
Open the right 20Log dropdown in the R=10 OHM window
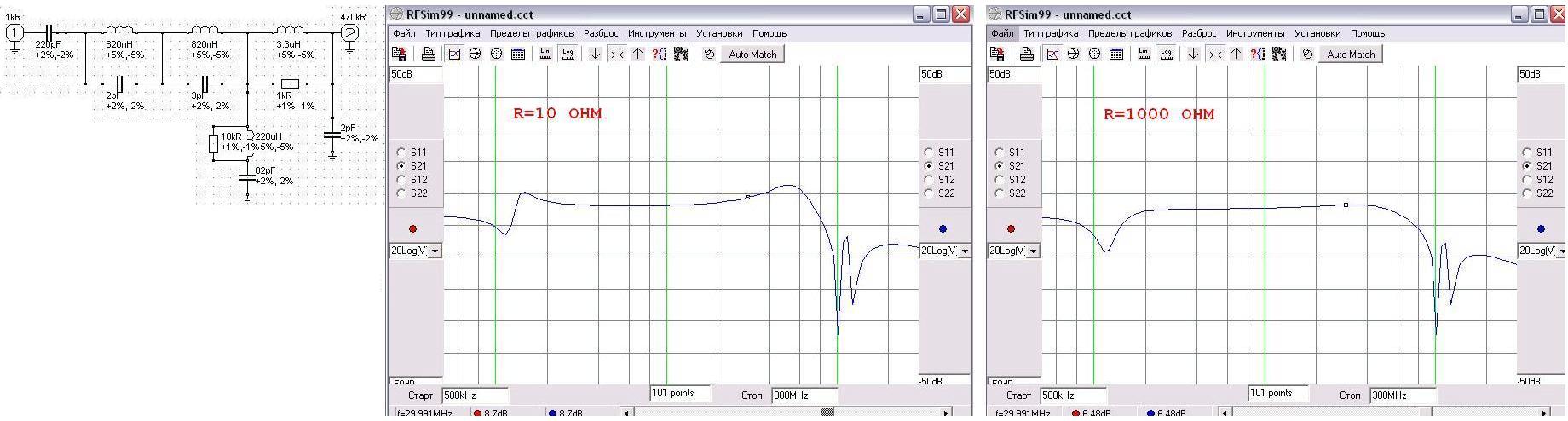[964, 251]
